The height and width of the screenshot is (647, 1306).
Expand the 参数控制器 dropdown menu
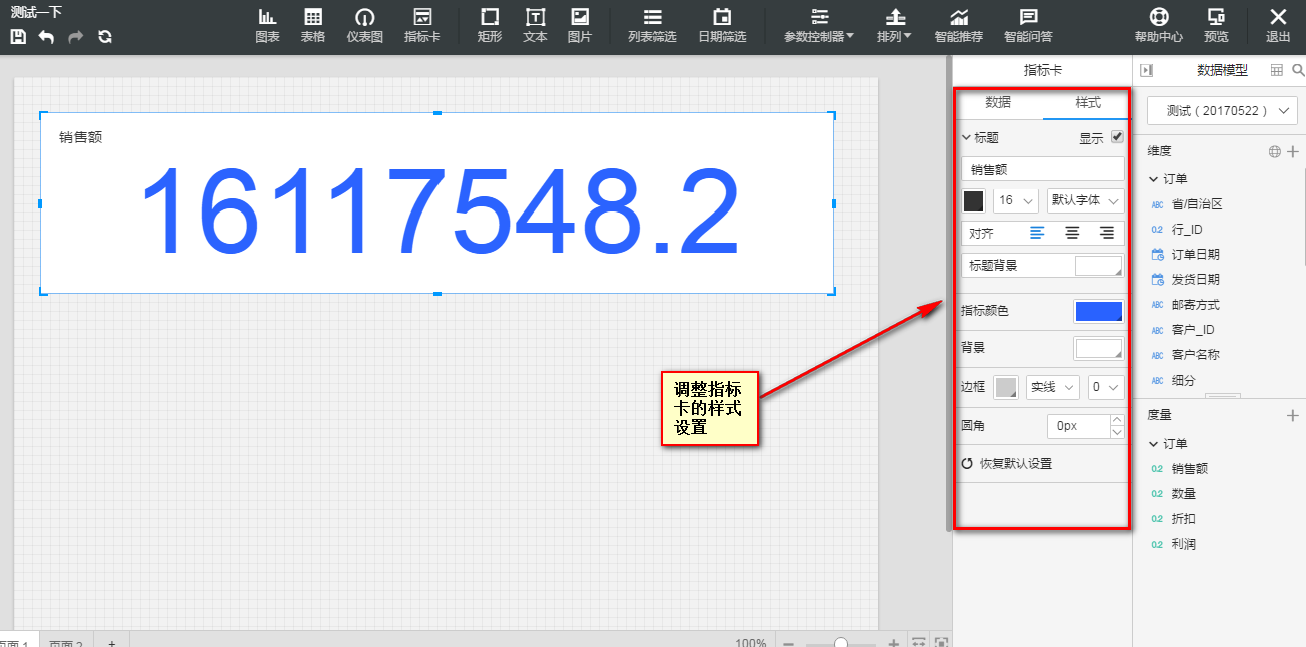click(819, 25)
